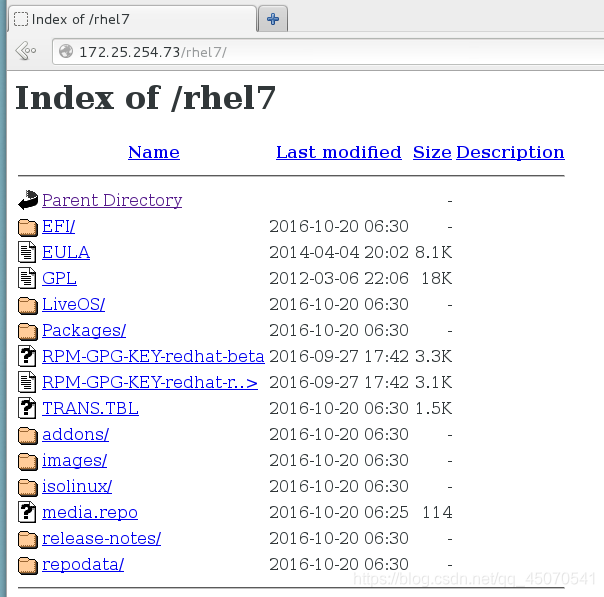Open the media.repo file link

tap(90, 513)
